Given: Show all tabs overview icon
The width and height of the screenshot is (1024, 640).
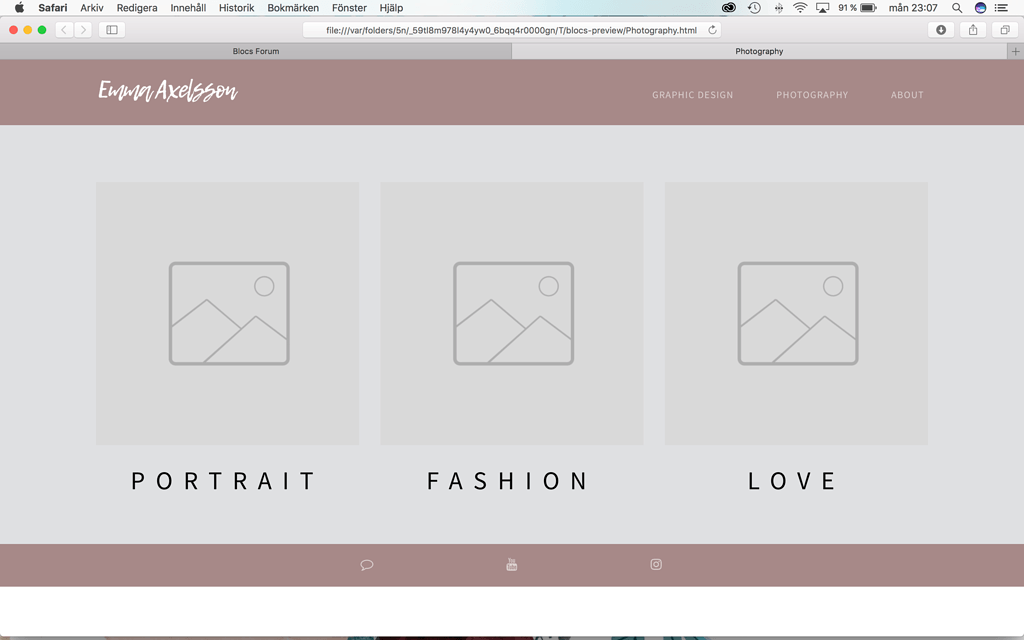Looking at the screenshot, I should 1005,30.
